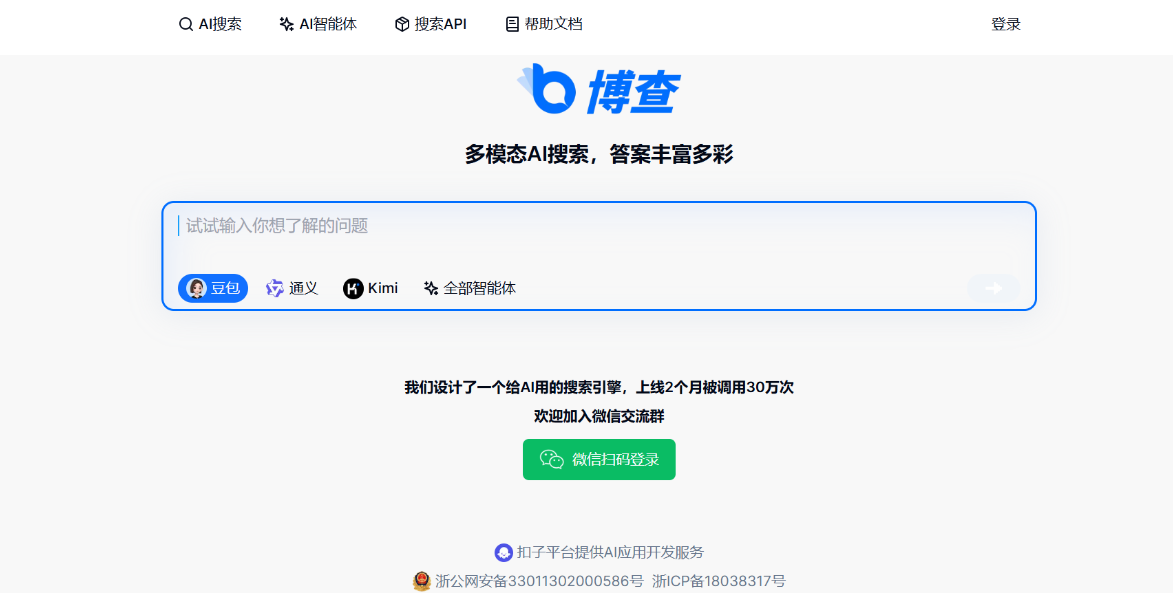
Task: Click the 博查 brand name text
Action: click(x=633, y=93)
